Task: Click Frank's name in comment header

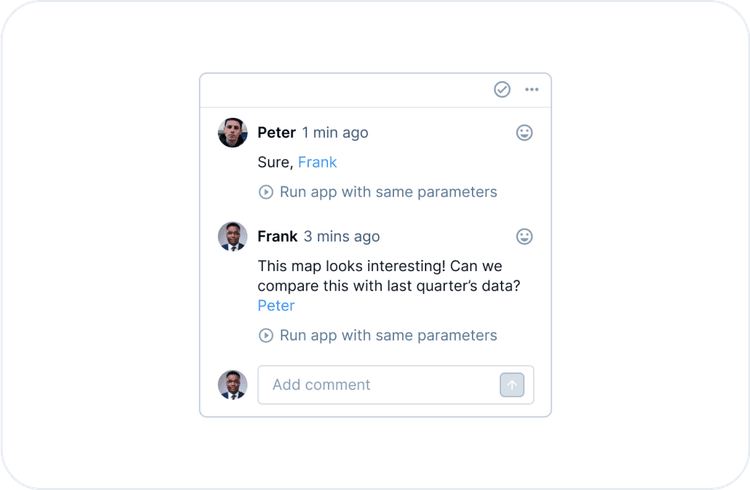Action: point(277,236)
